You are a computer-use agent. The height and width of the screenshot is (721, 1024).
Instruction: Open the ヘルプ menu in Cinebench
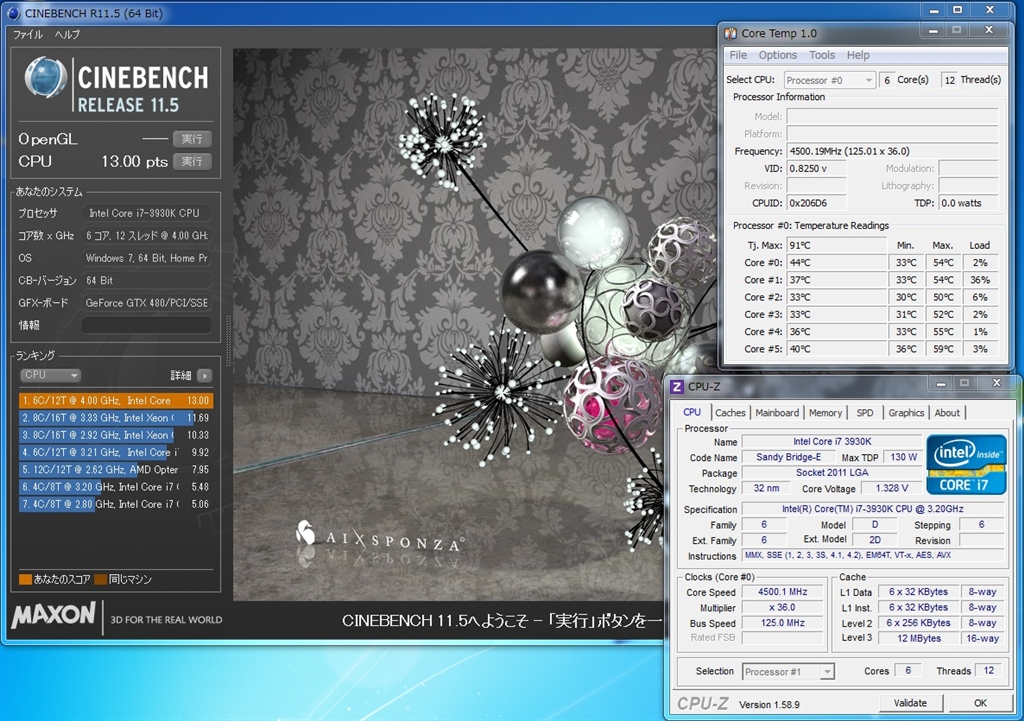click(67, 35)
